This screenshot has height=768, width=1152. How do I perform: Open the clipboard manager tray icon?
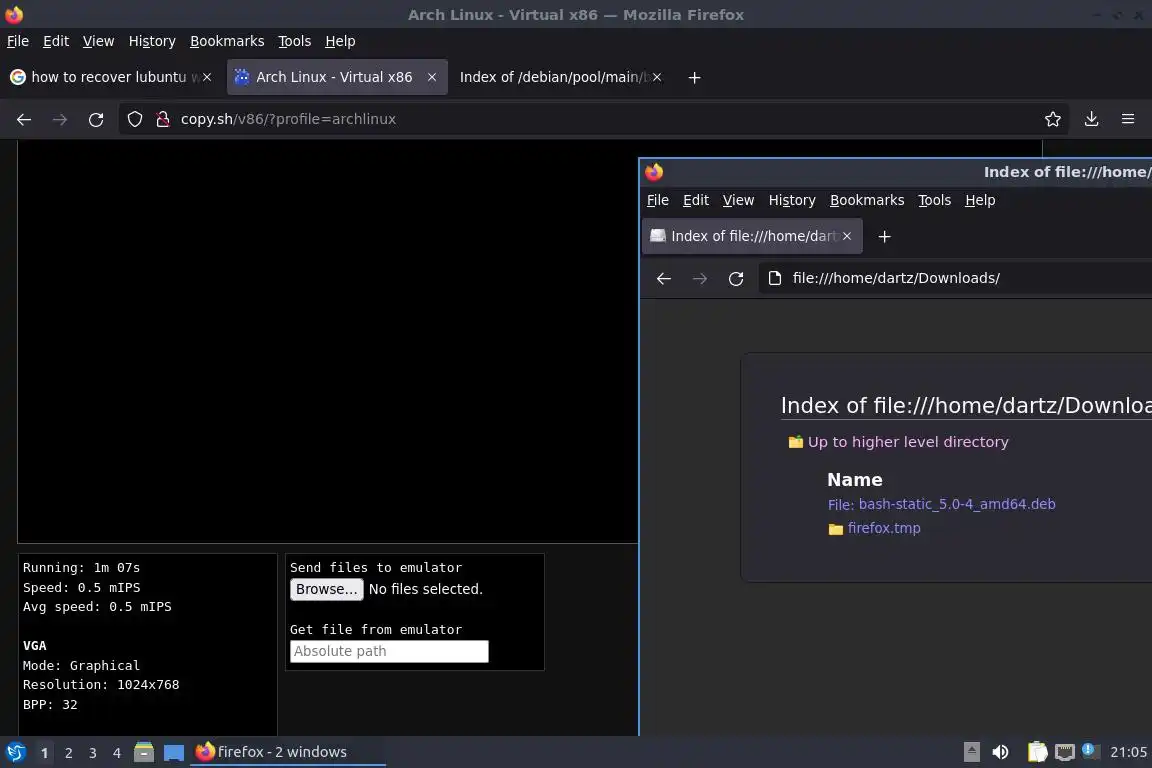point(1037,752)
